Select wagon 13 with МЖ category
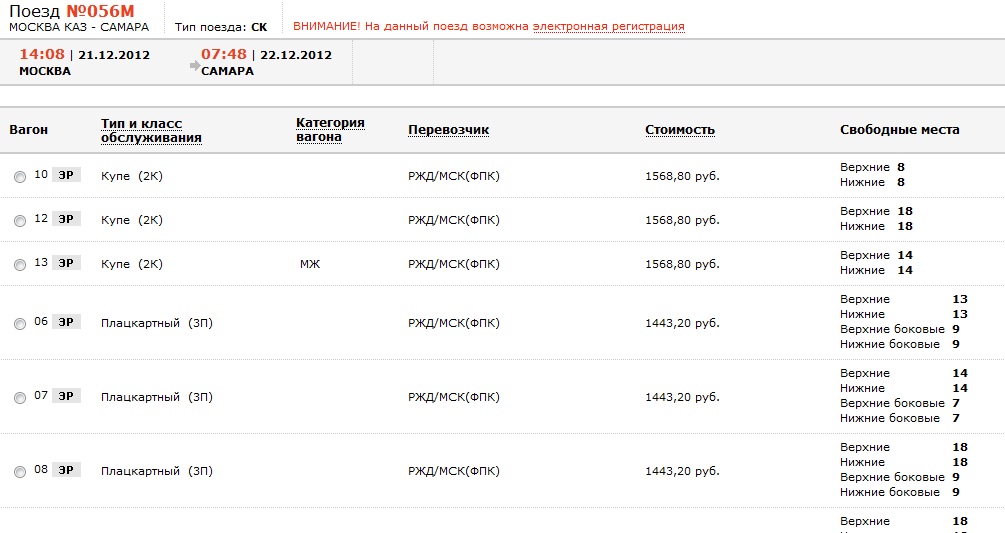1005x533 pixels. coord(20,265)
